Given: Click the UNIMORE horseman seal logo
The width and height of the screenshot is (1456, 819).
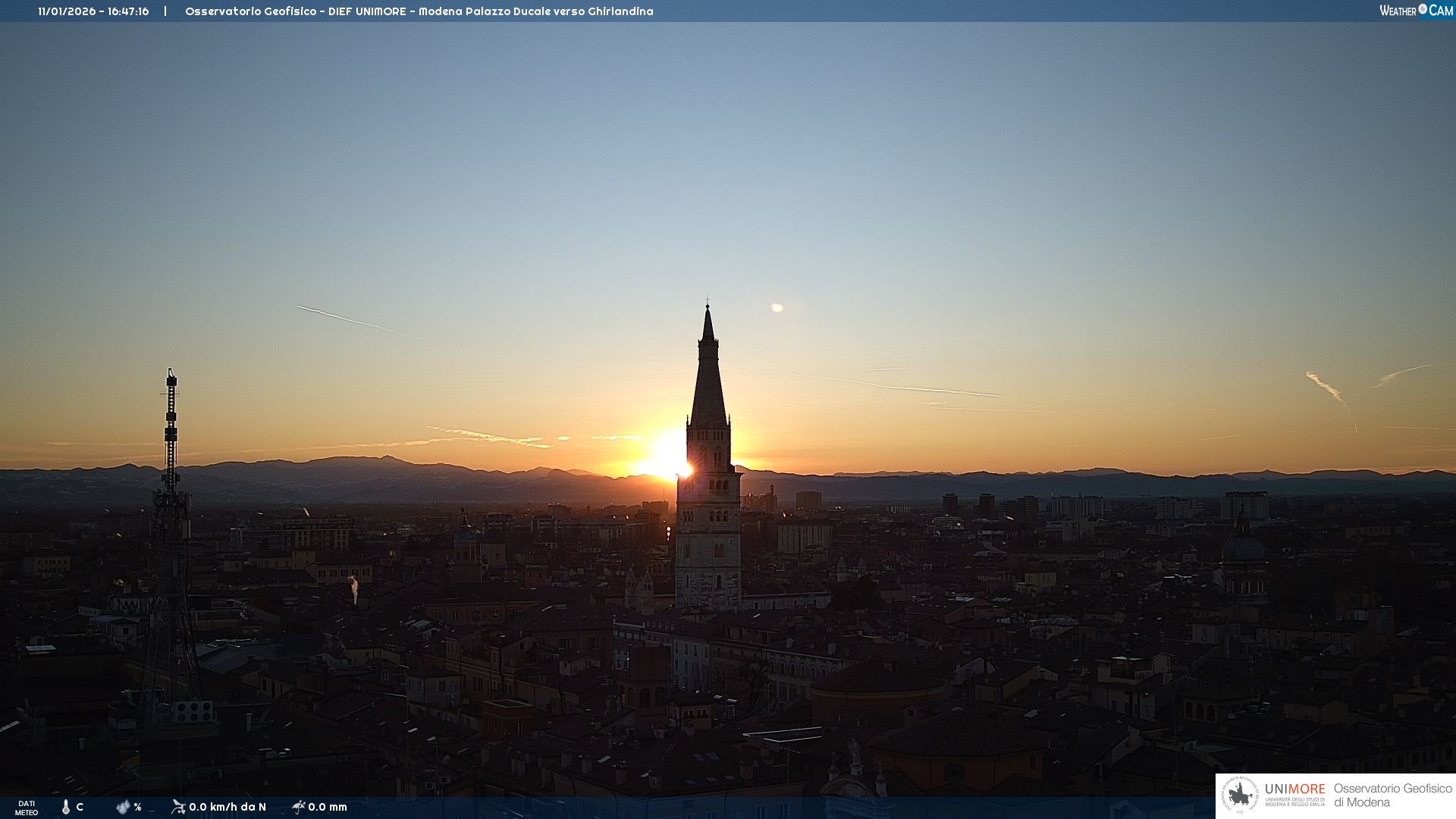Looking at the screenshot, I should pyautogui.click(x=1240, y=795).
